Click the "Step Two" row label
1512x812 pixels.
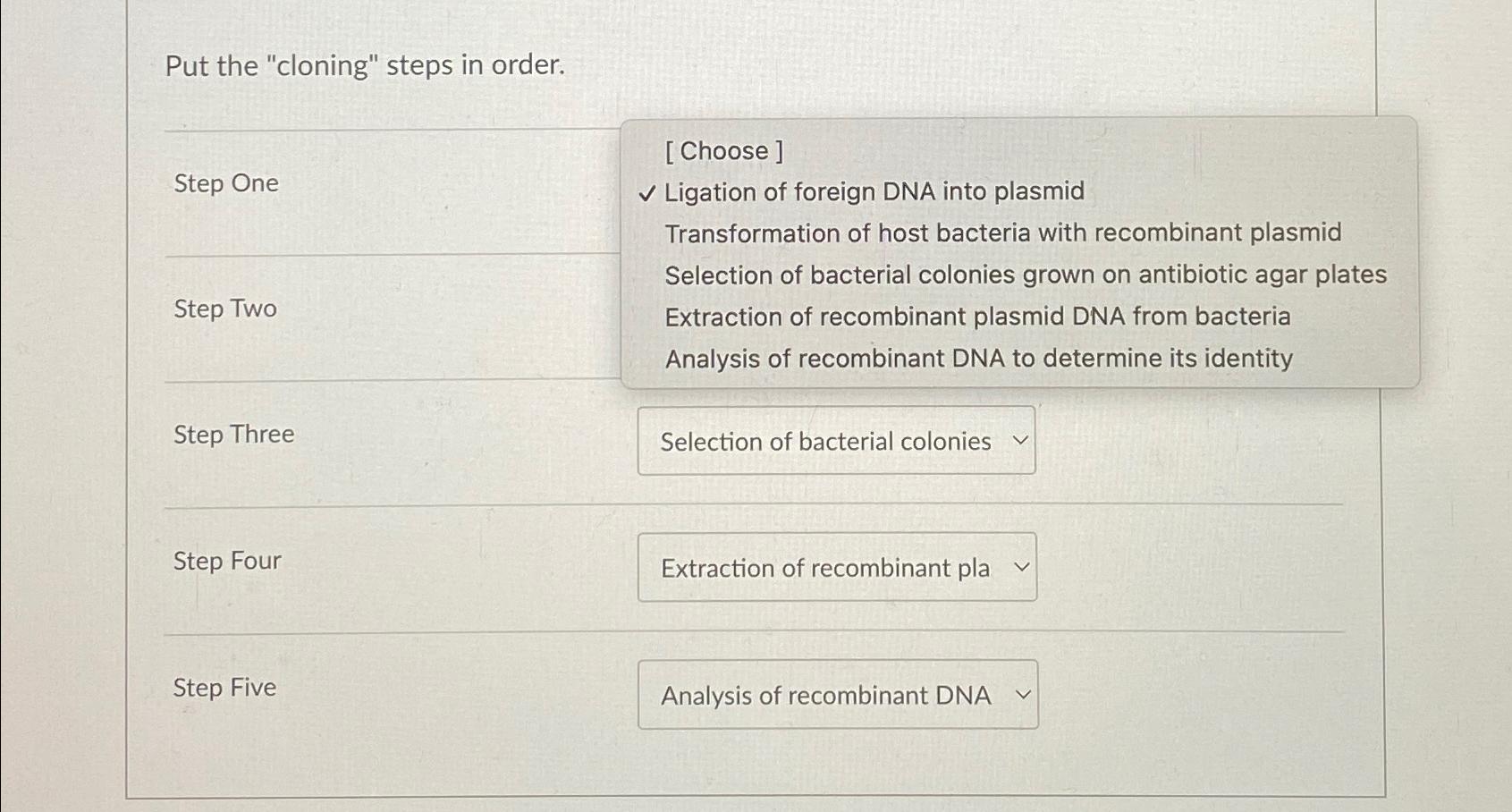pyautogui.click(x=224, y=309)
